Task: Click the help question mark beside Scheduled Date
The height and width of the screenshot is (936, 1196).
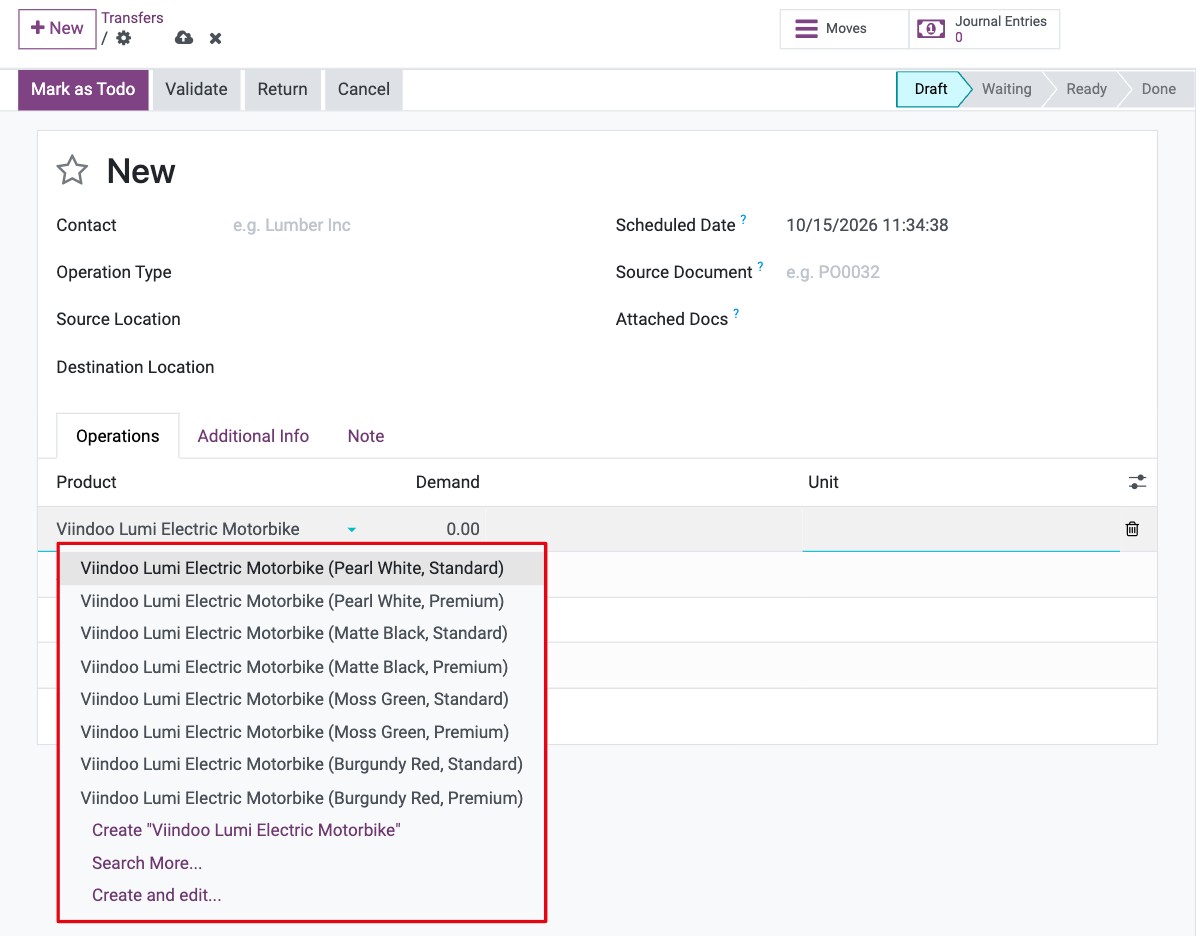Action: (x=744, y=219)
